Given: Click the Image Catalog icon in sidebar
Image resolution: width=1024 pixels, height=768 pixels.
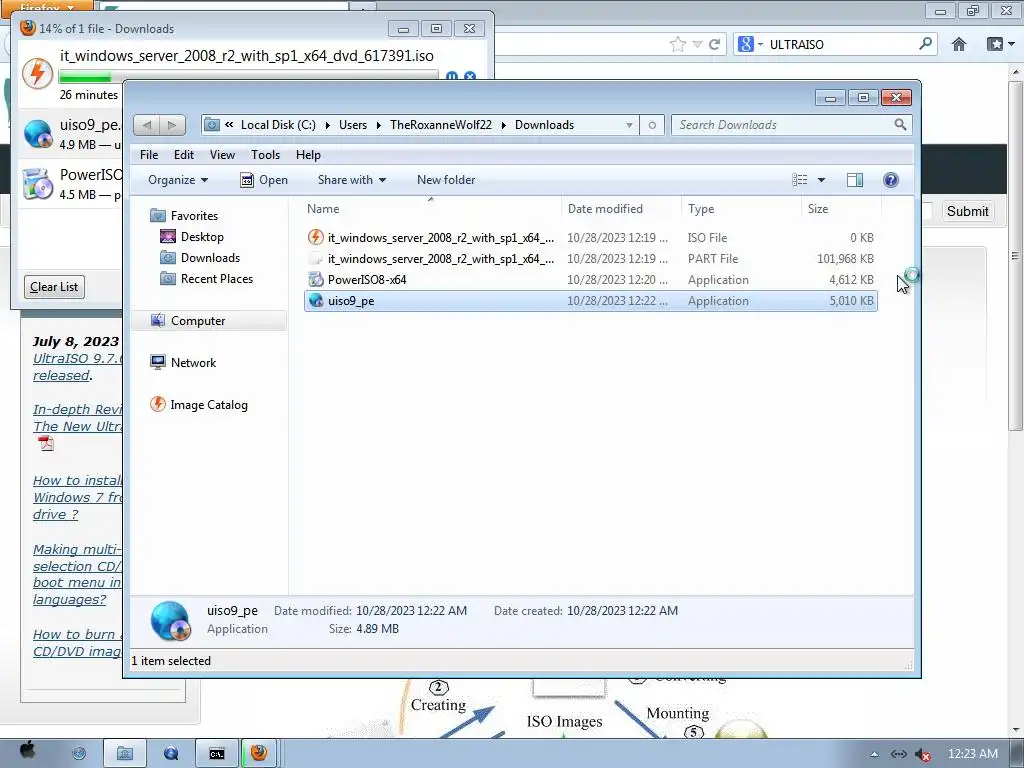Looking at the screenshot, I should [157, 404].
